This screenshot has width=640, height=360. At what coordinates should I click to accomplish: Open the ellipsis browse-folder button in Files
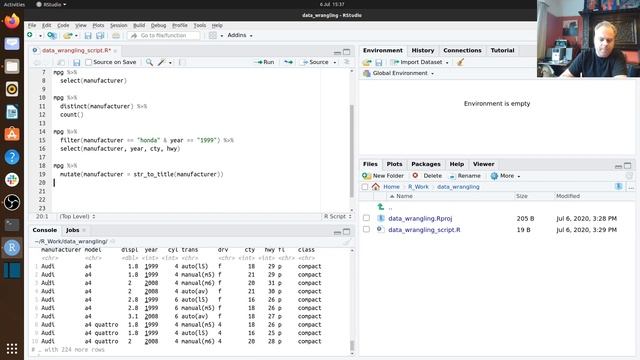click(631, 187)
